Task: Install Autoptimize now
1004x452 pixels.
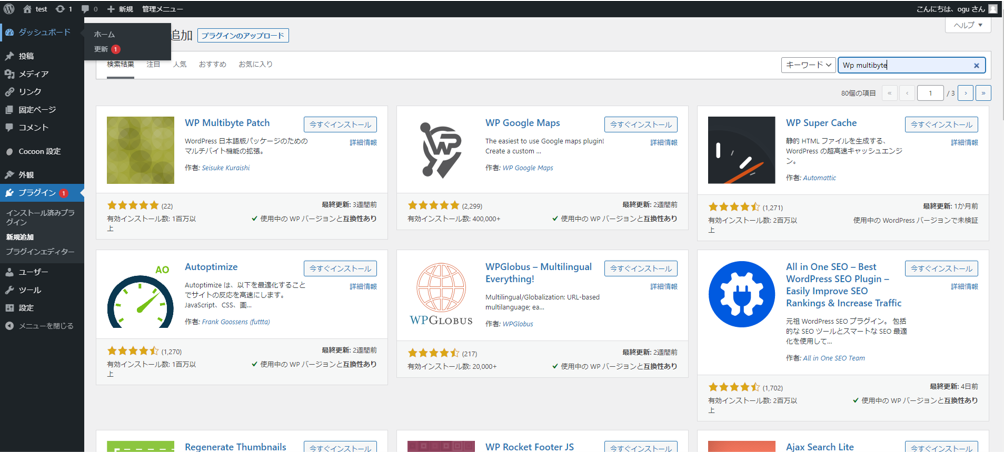Action: pyautogui.click(x=340, y=268)
